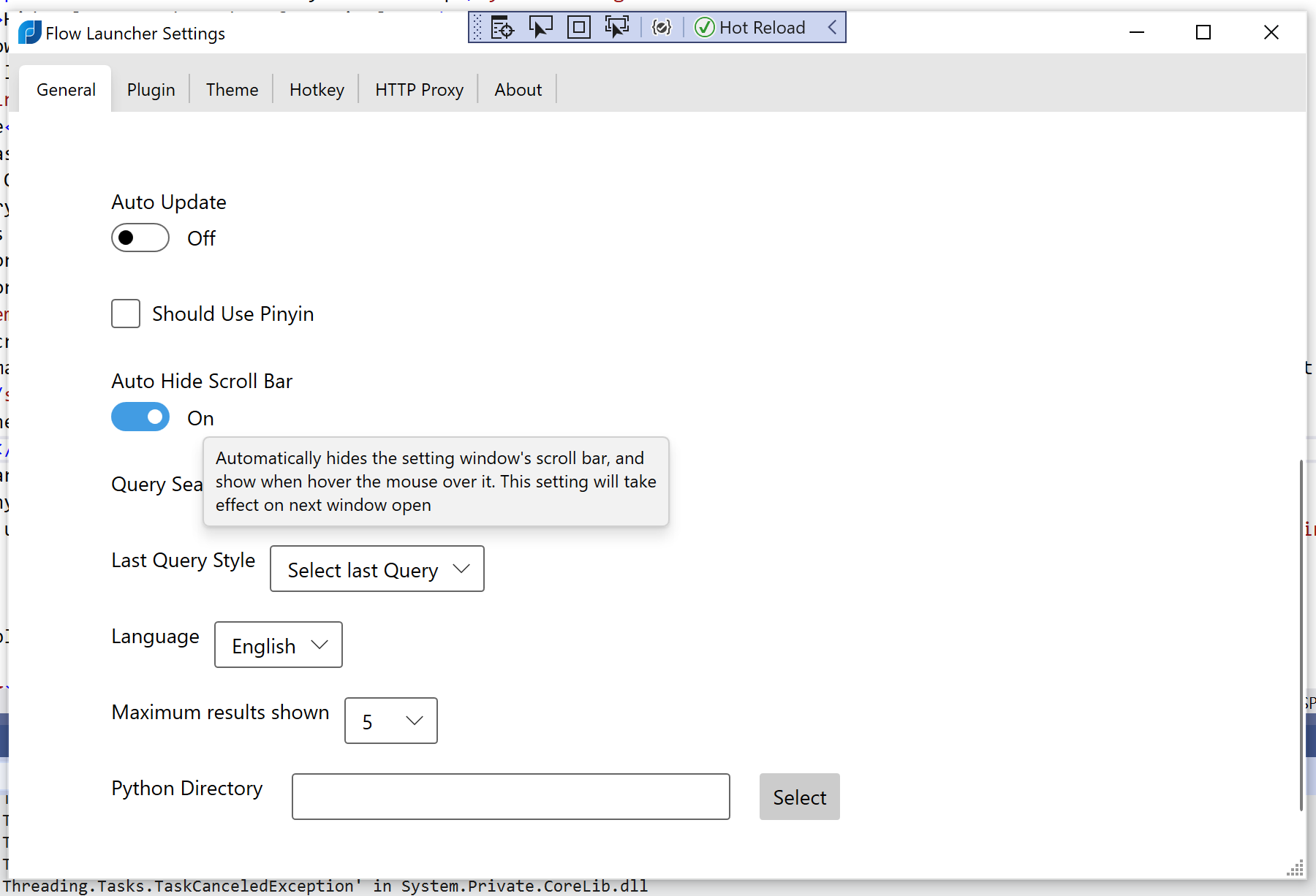Open the Last Query Style dropdown
Image resolution: width=1316 pixels, height=896 pixels.
pyautogui.click(x=377, y=569)
